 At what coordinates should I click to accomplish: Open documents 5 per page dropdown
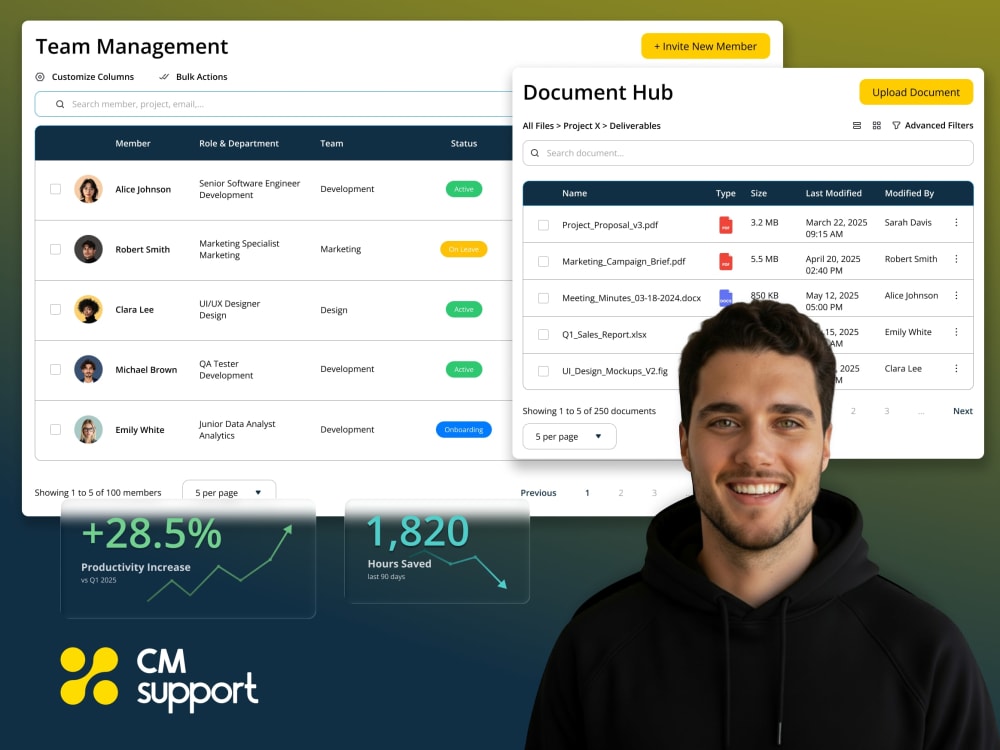click(x=569, y=436)
